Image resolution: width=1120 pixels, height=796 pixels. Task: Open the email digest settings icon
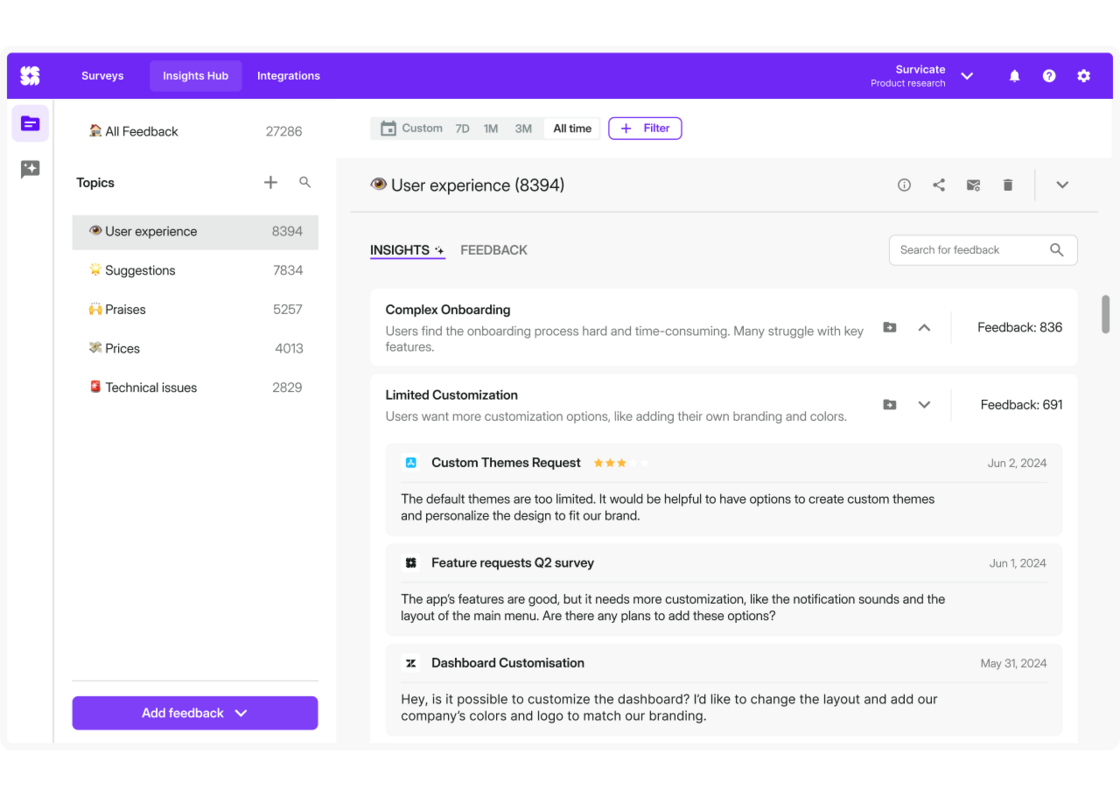coord(972,185)
